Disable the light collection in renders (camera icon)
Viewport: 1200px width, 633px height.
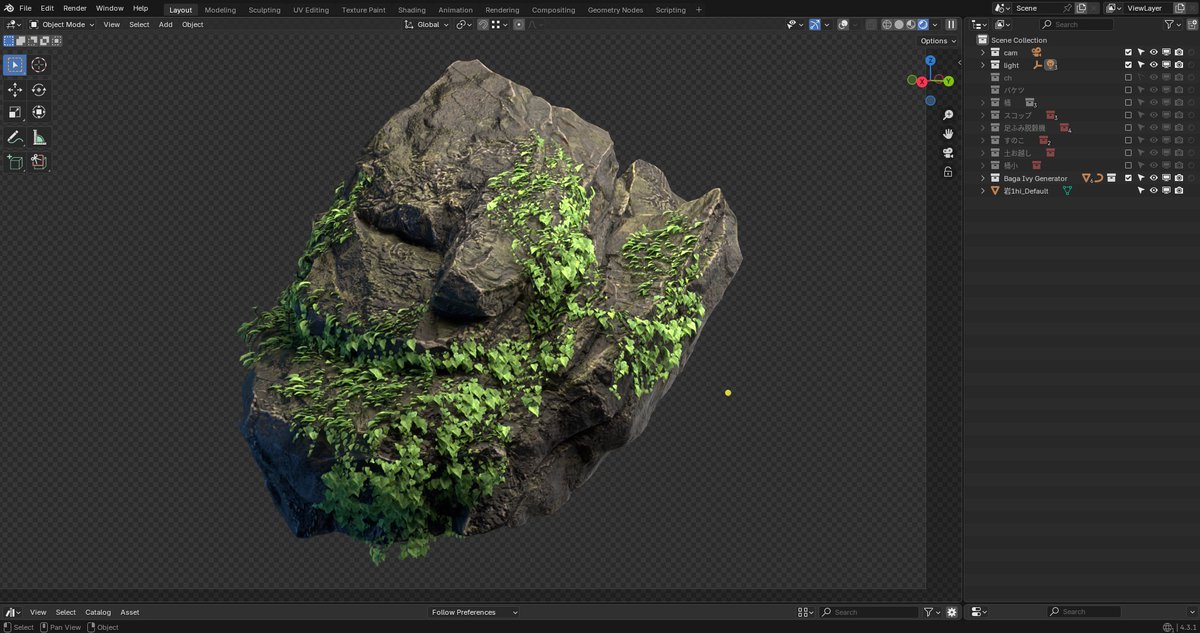[x=1179, y=65]
